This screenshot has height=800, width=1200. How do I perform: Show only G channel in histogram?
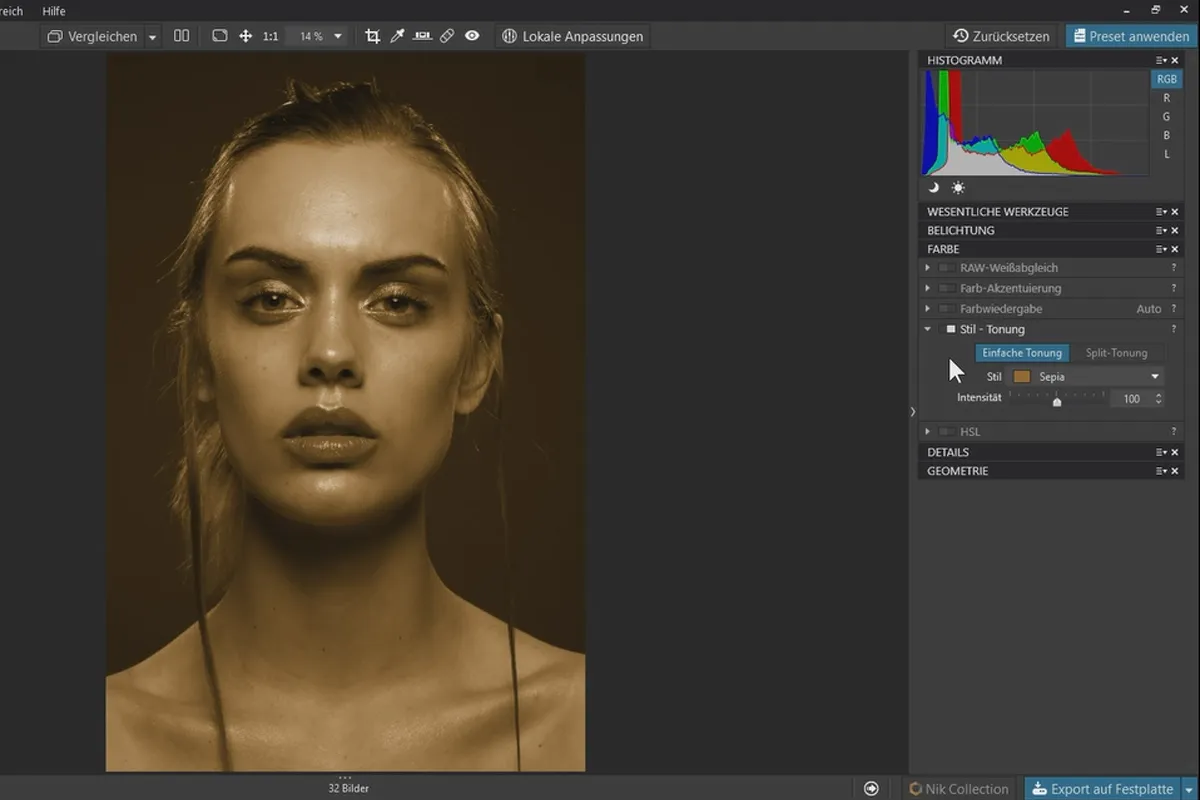click(1166, 117)
